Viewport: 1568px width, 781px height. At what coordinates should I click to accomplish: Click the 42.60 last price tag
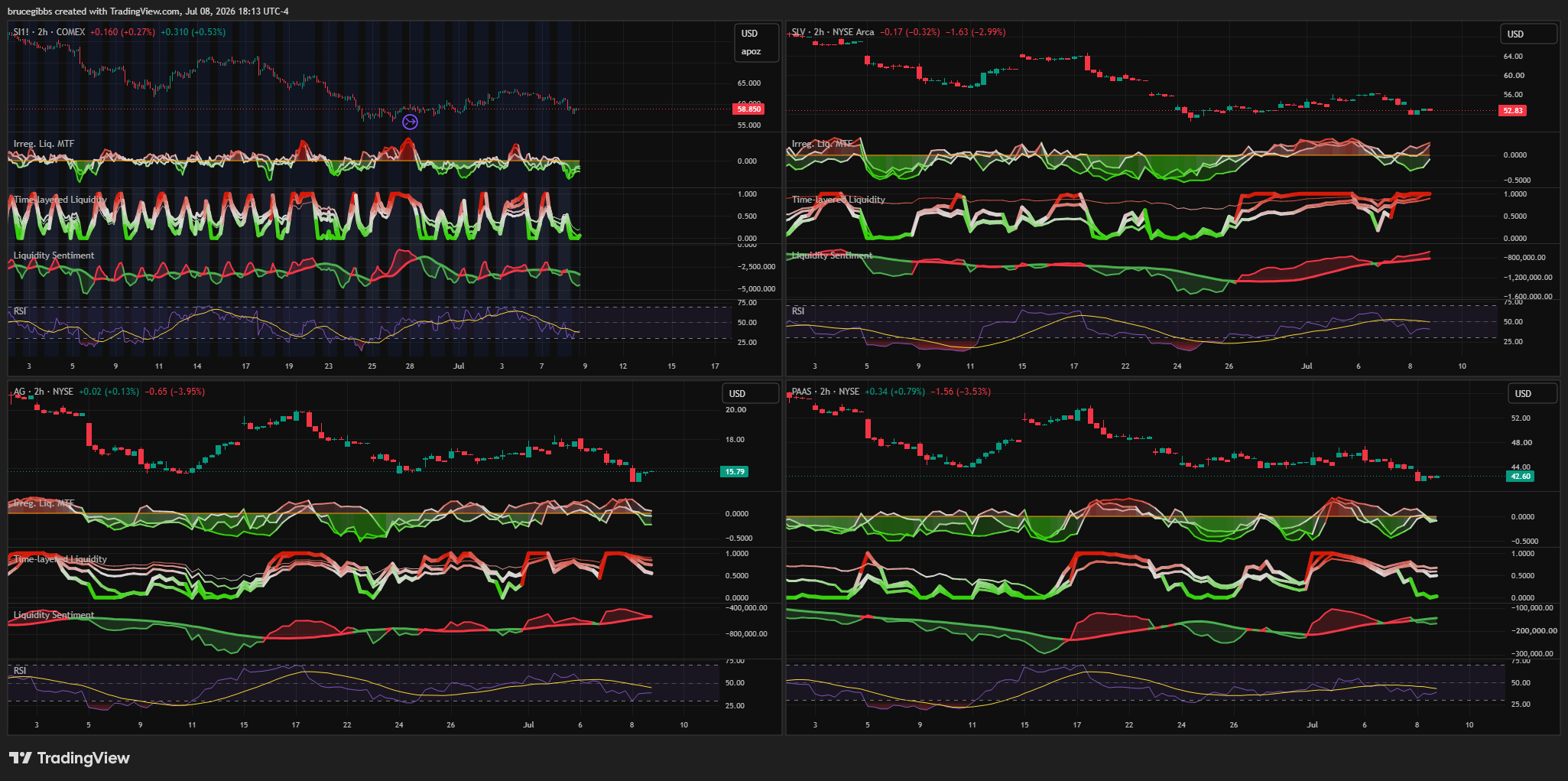[1521, 477]
